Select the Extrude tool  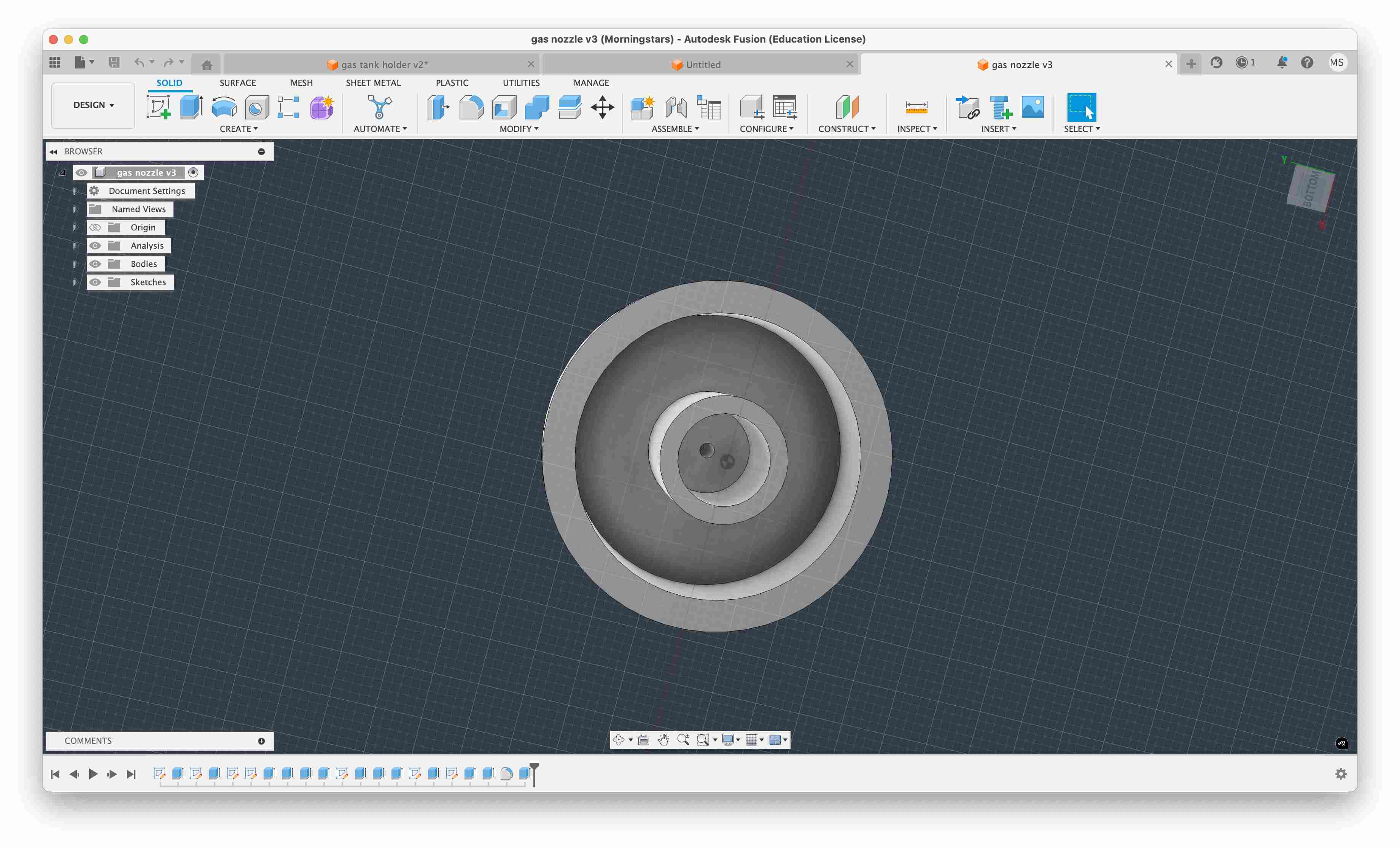click(191, 107)
